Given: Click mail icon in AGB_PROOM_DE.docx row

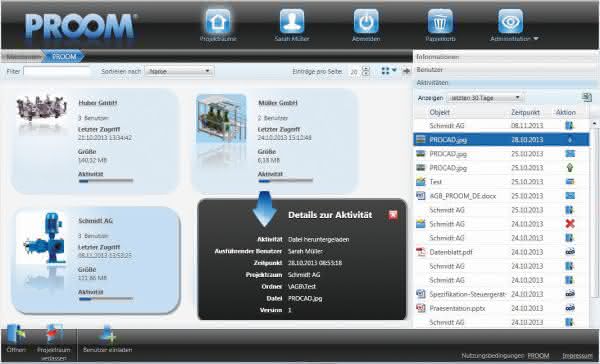Looking at the screenshot, I should coord(570,196).
